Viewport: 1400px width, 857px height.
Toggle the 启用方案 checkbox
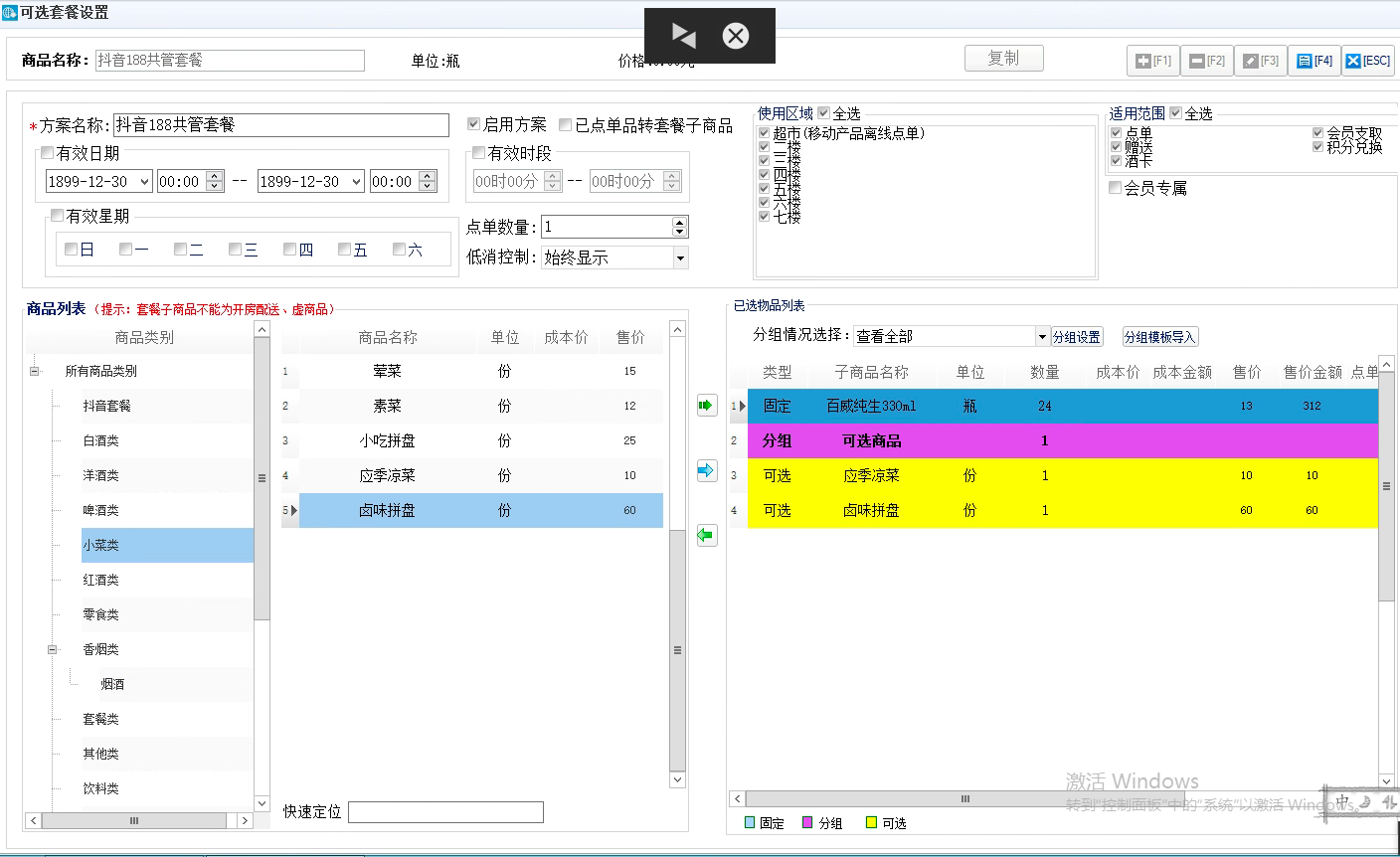[474, 124]
